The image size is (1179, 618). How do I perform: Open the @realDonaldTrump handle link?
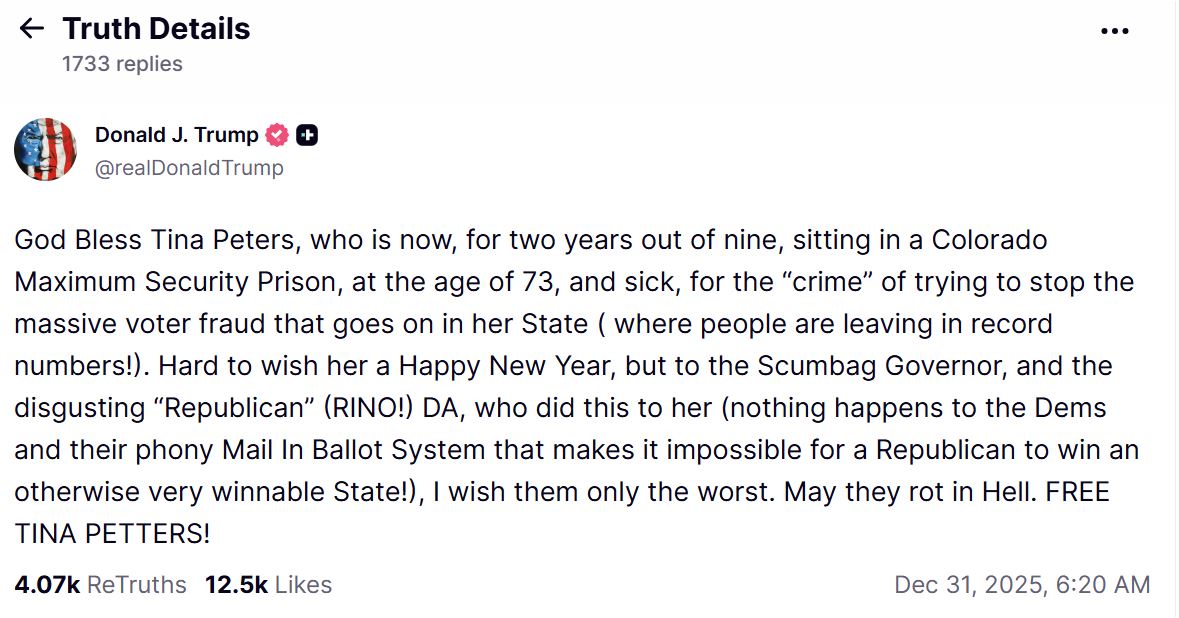pyautogui.click(x=189, y=168)
